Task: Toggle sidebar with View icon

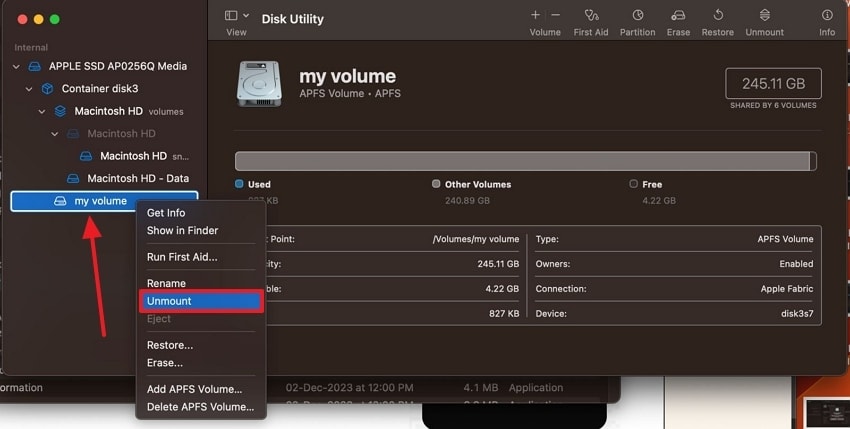Action: click(231, 16)
